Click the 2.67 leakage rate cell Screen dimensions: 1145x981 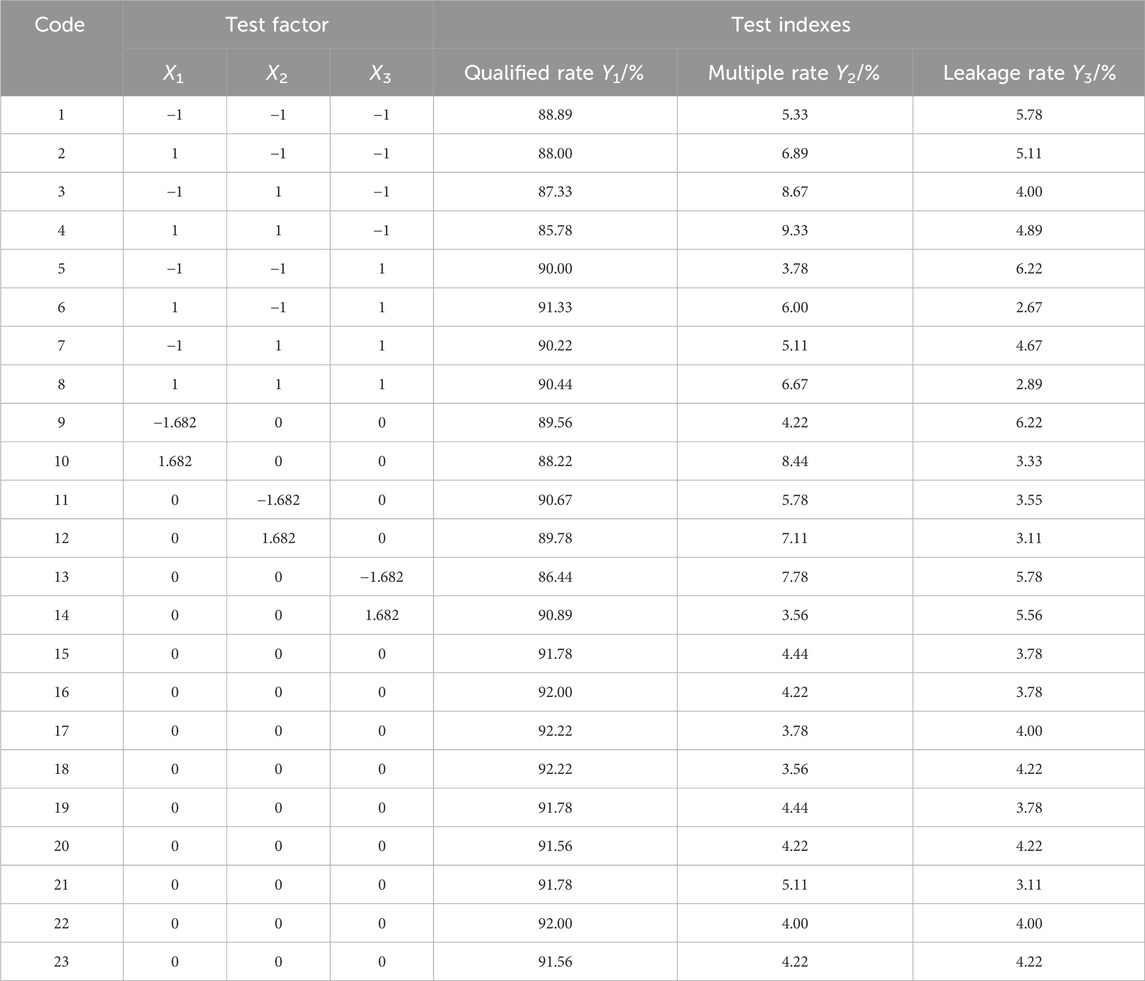(x=1029, y=308)
